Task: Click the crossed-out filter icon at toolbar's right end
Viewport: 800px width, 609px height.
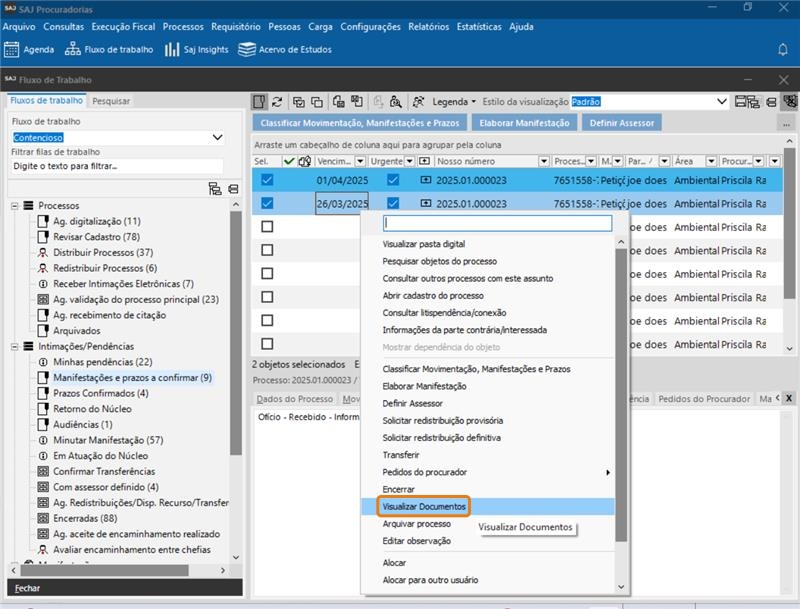Action: pyautogui.click(x=791, y=102)
